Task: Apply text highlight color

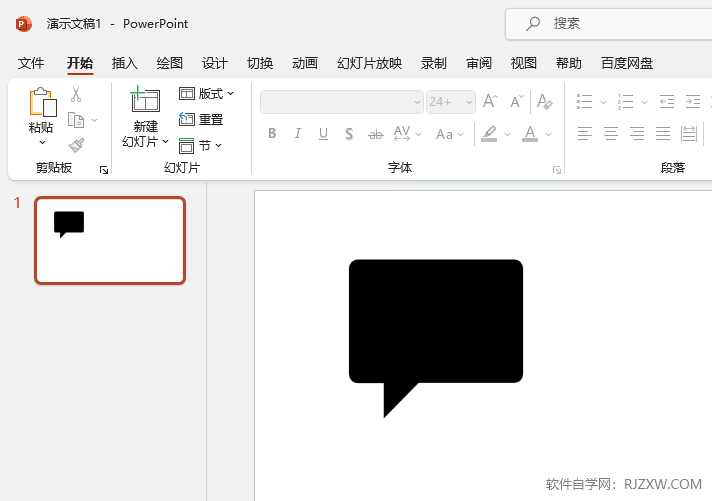Action: coord(489,134)
